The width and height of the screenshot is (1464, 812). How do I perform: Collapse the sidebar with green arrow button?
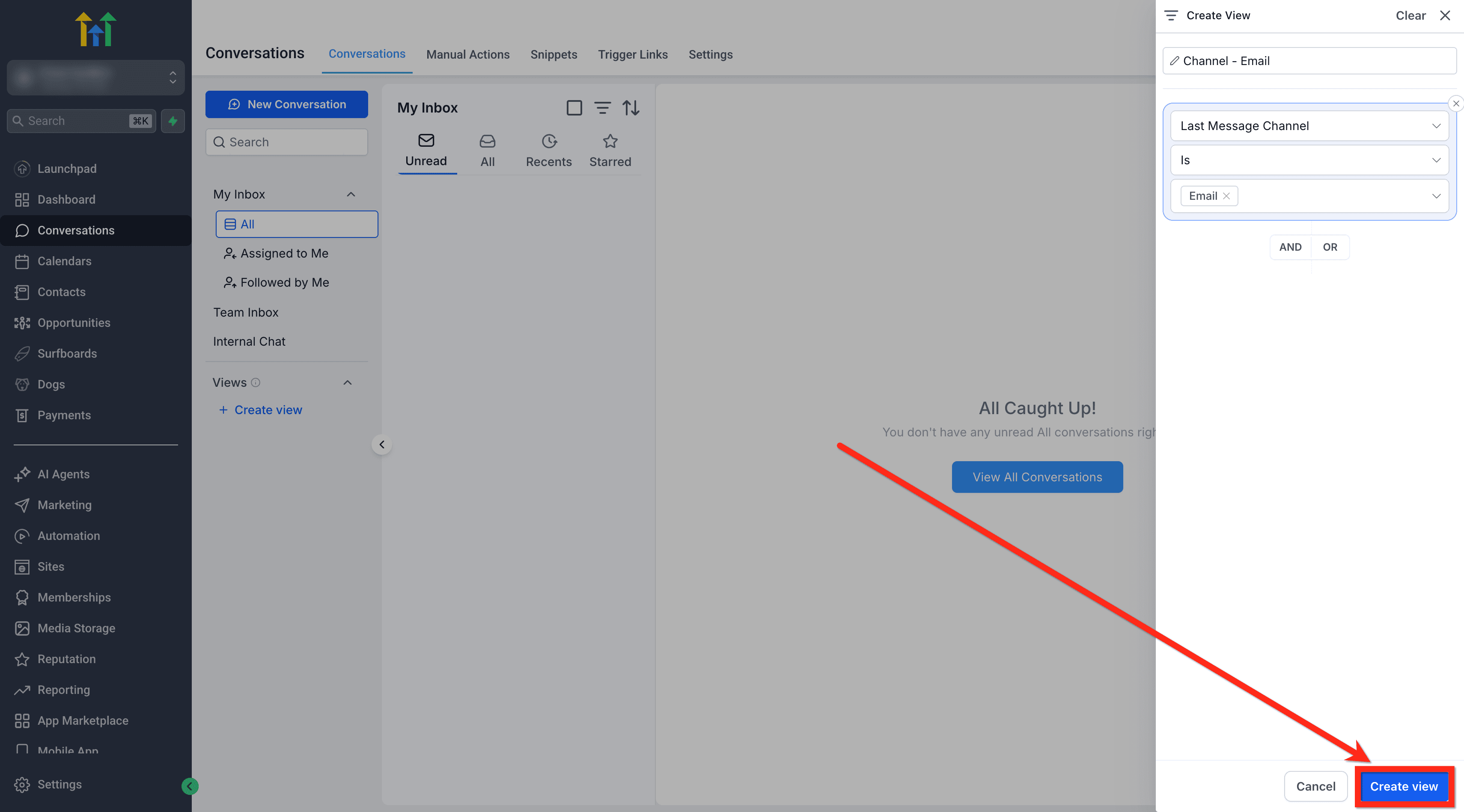pyautogui.click(x=190, y=786)
